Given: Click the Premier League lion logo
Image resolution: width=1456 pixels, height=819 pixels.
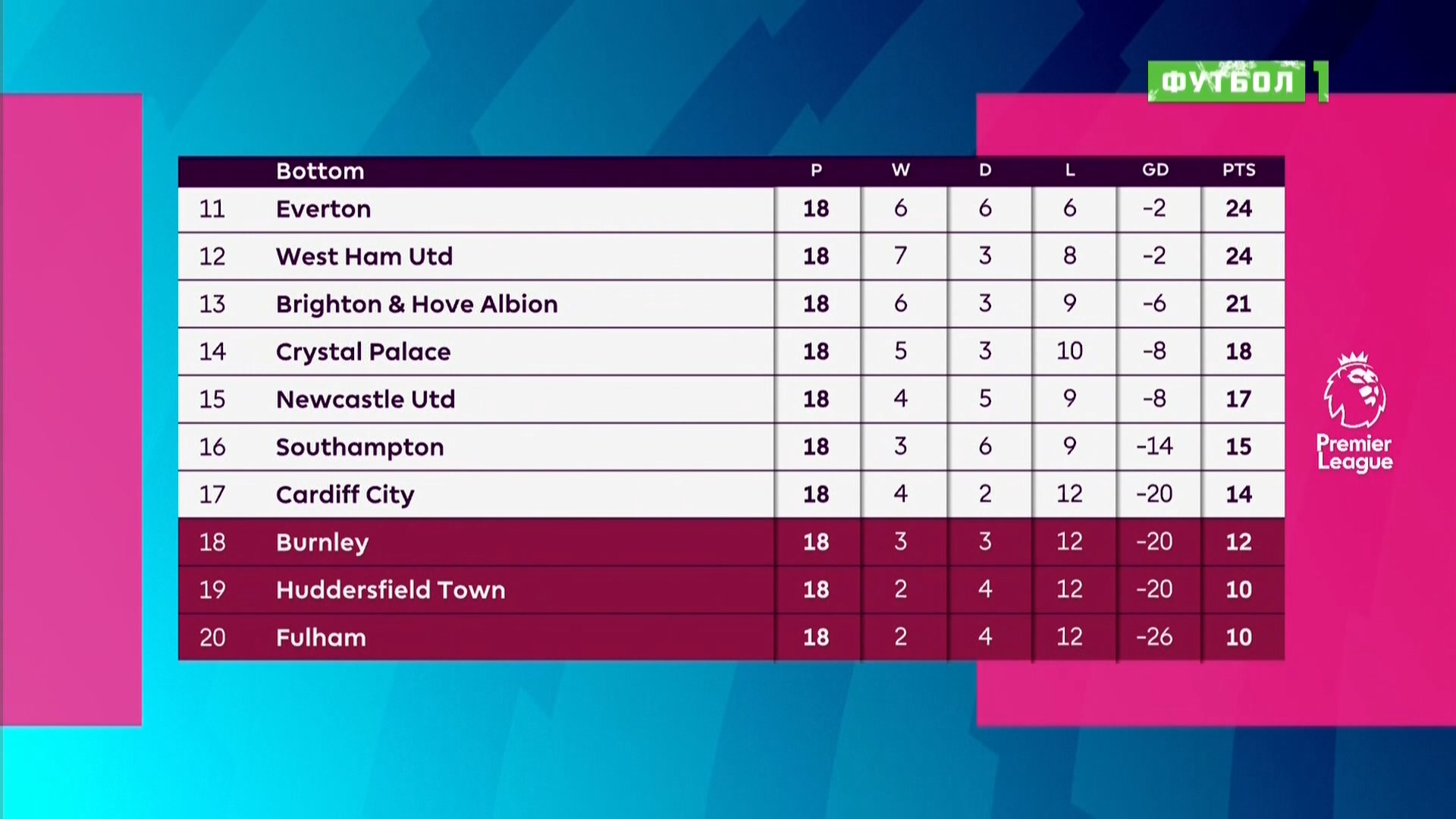Looking at the screenshot, I should coord(1354,389).
